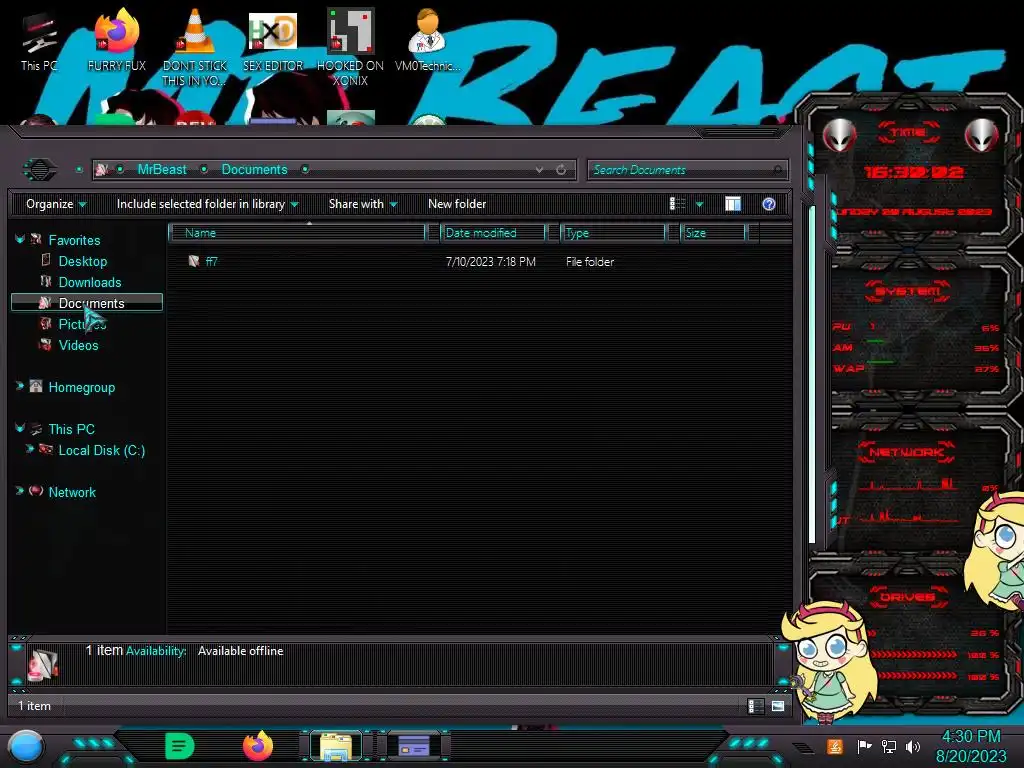Expand breadcrumb arrow after MrBeast

pyautogui.click(x=204, y=169)
